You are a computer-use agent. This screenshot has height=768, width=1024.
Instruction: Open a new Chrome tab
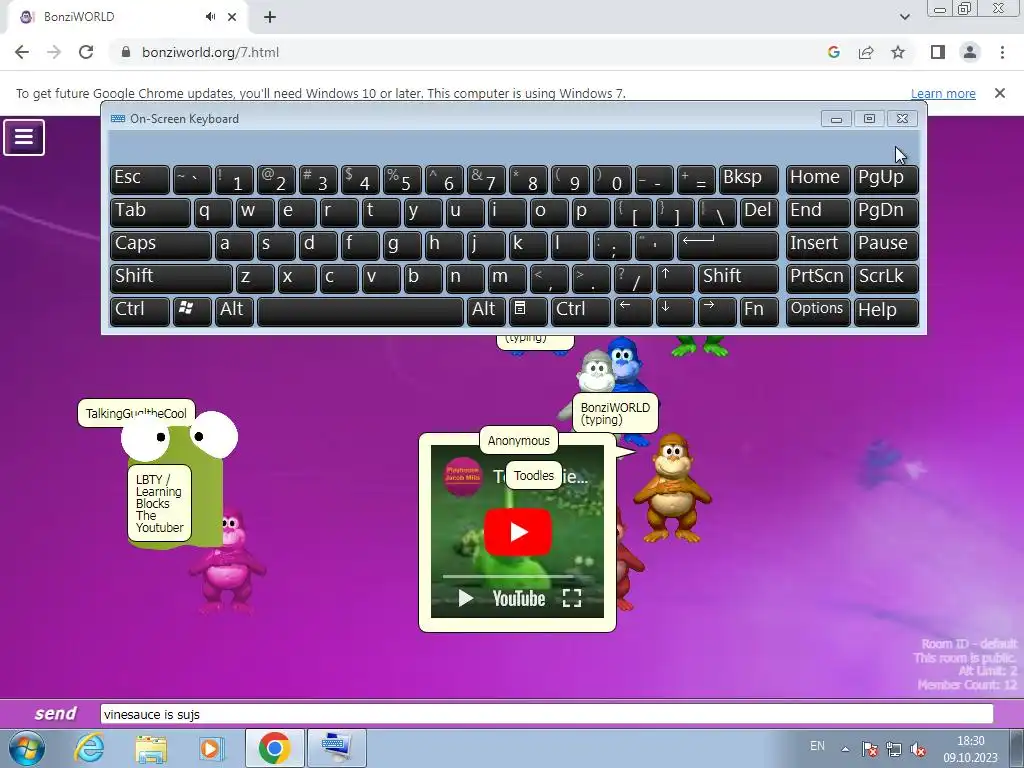270,17
